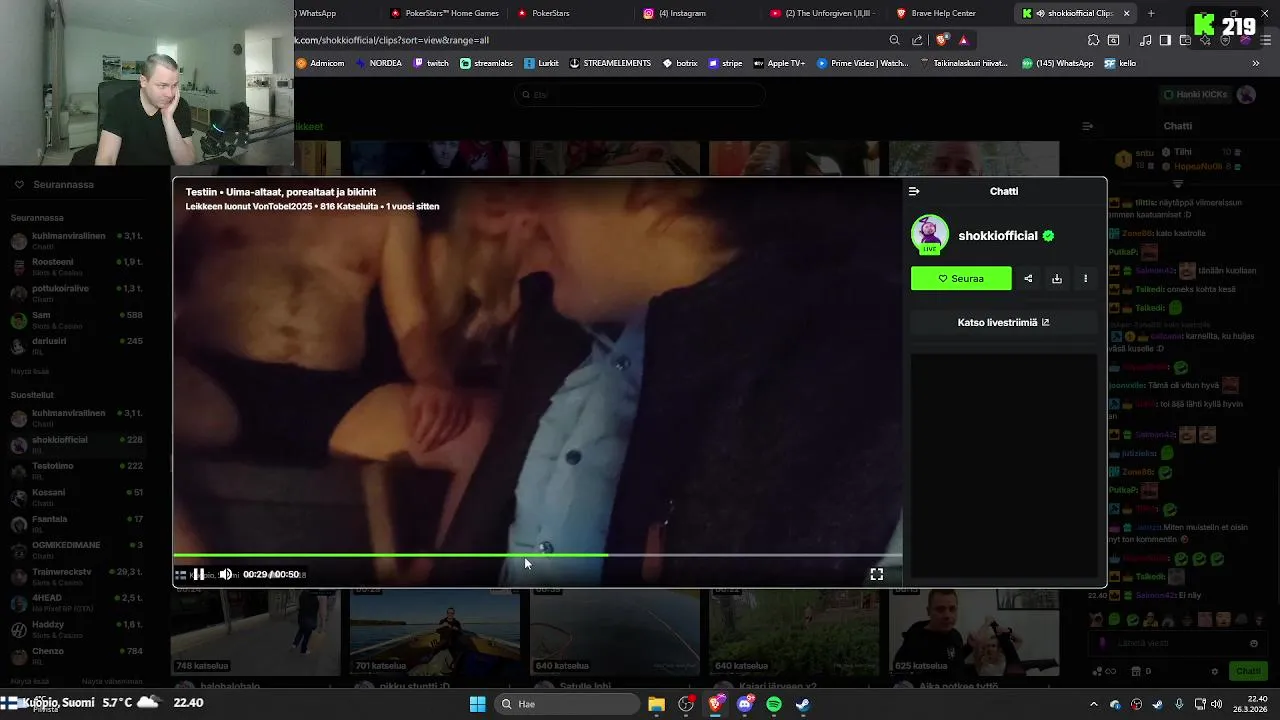This screenshot has width=1280, height=720.
Task: Open the STREAMELEMENTS bookmark
Action: [609, 63]
